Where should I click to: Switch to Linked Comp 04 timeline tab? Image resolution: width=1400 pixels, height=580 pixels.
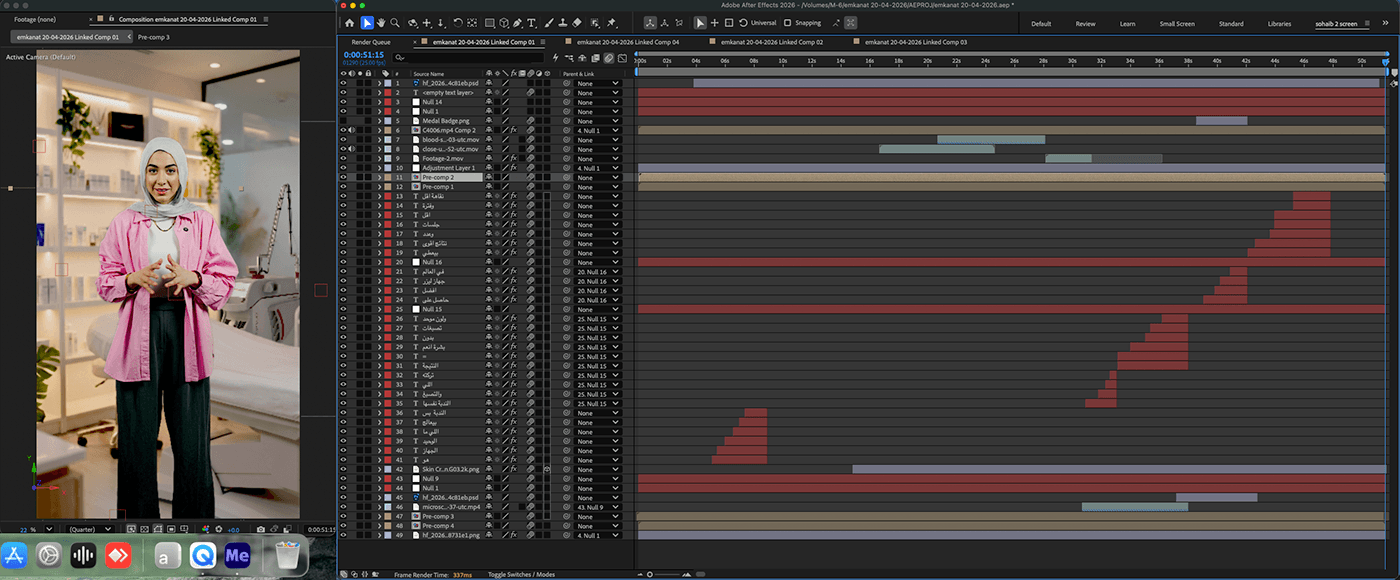[x=628, y=42]
